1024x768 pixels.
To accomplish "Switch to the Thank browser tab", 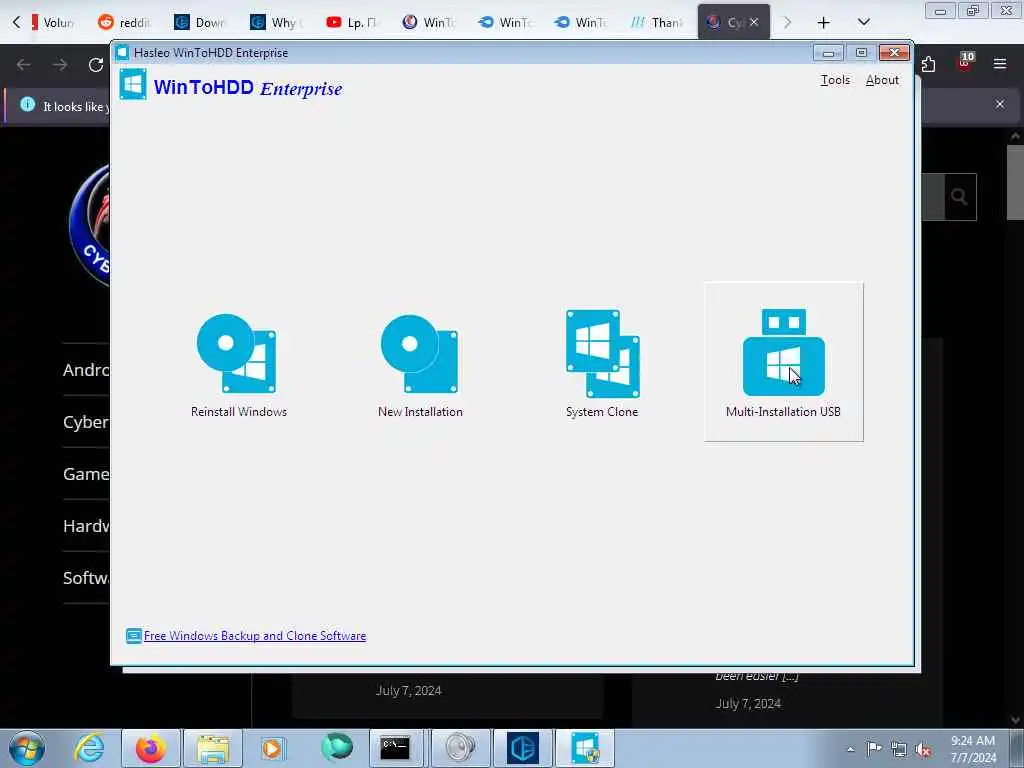I will tap(656, 22).
